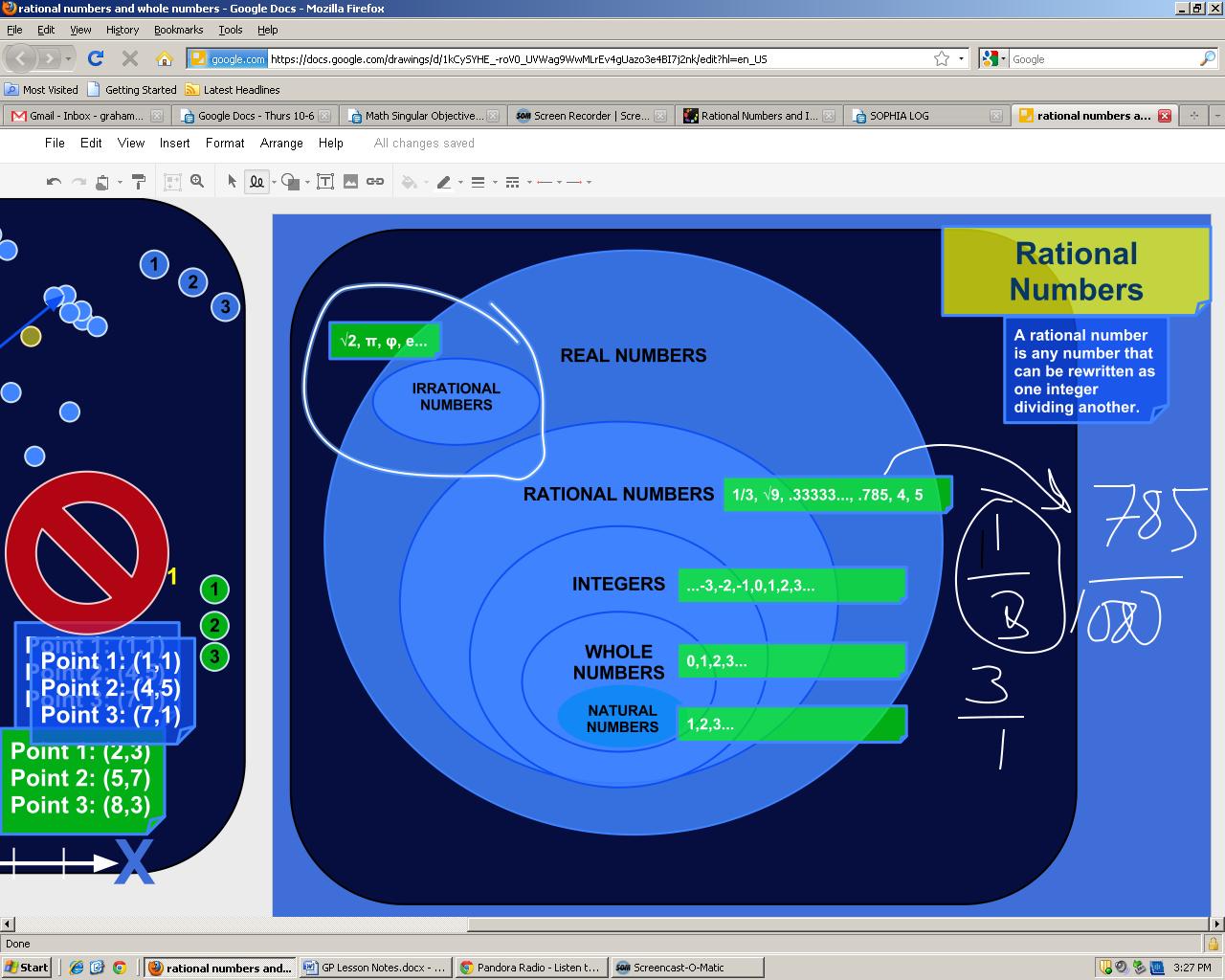The image size is (1225, 980).
Task: Select the Text box tool
Action: click(325, 182)
